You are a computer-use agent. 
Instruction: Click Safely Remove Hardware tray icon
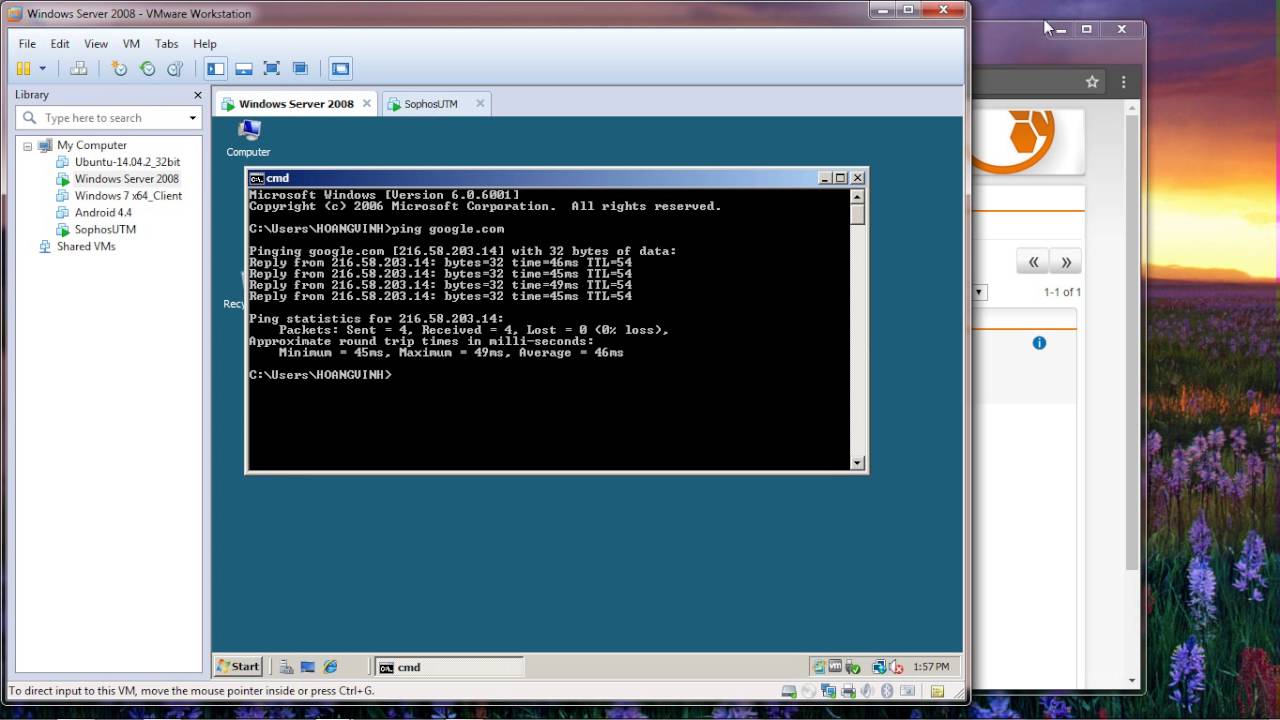tap(853, 667)
